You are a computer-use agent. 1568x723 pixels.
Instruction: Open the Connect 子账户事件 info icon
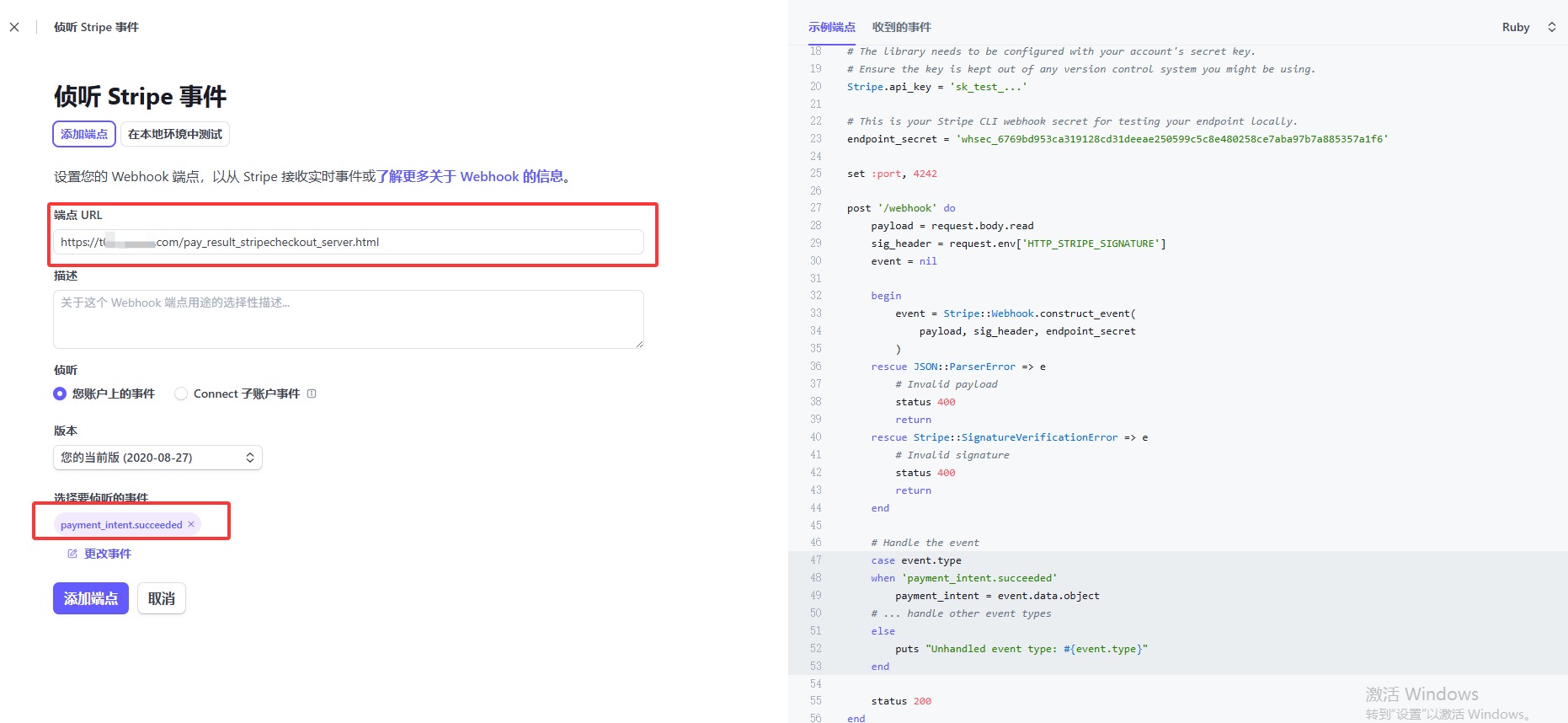312,394
